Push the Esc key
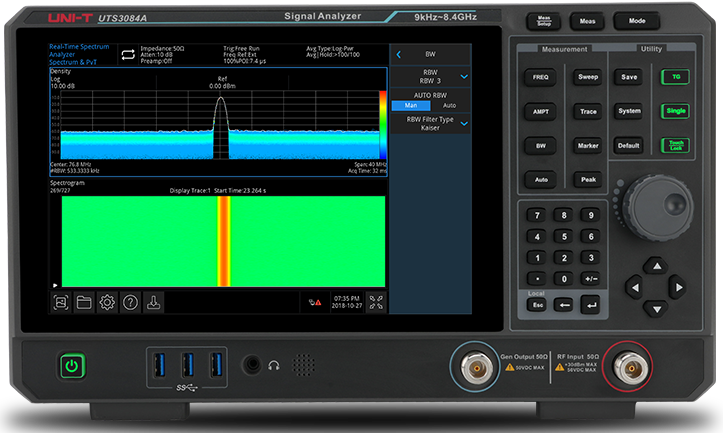 537,304
